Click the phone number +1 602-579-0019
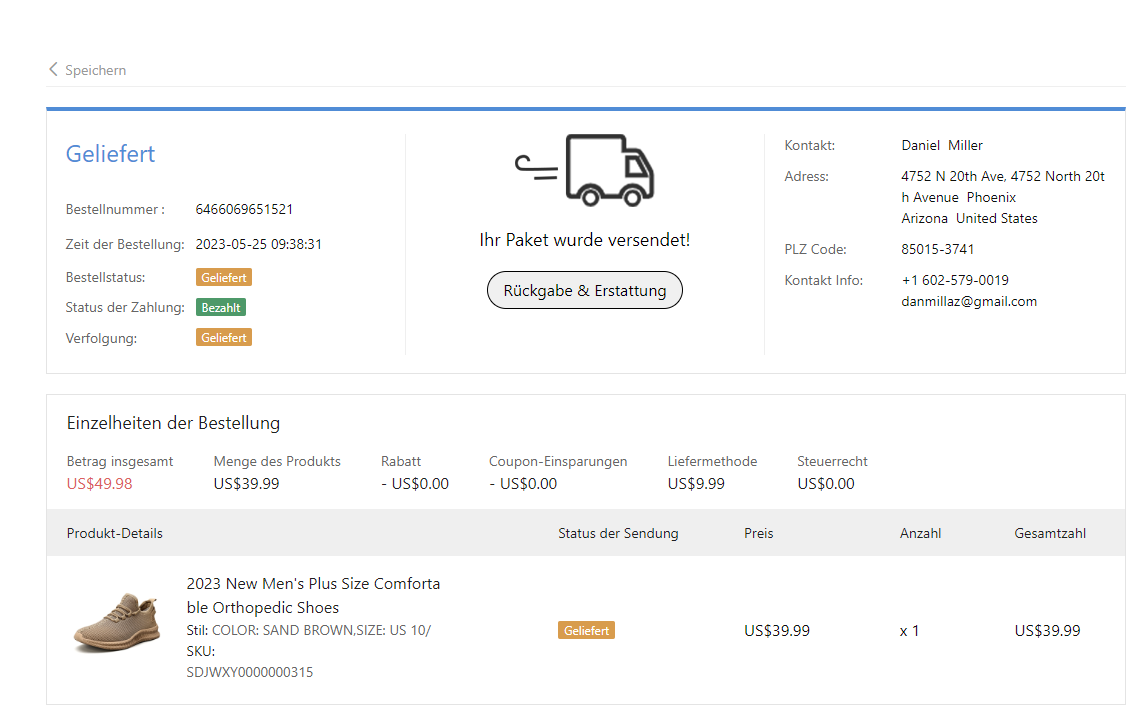Image resolution: width=1135 pixels, height=717 pixels. coord(954,280)
